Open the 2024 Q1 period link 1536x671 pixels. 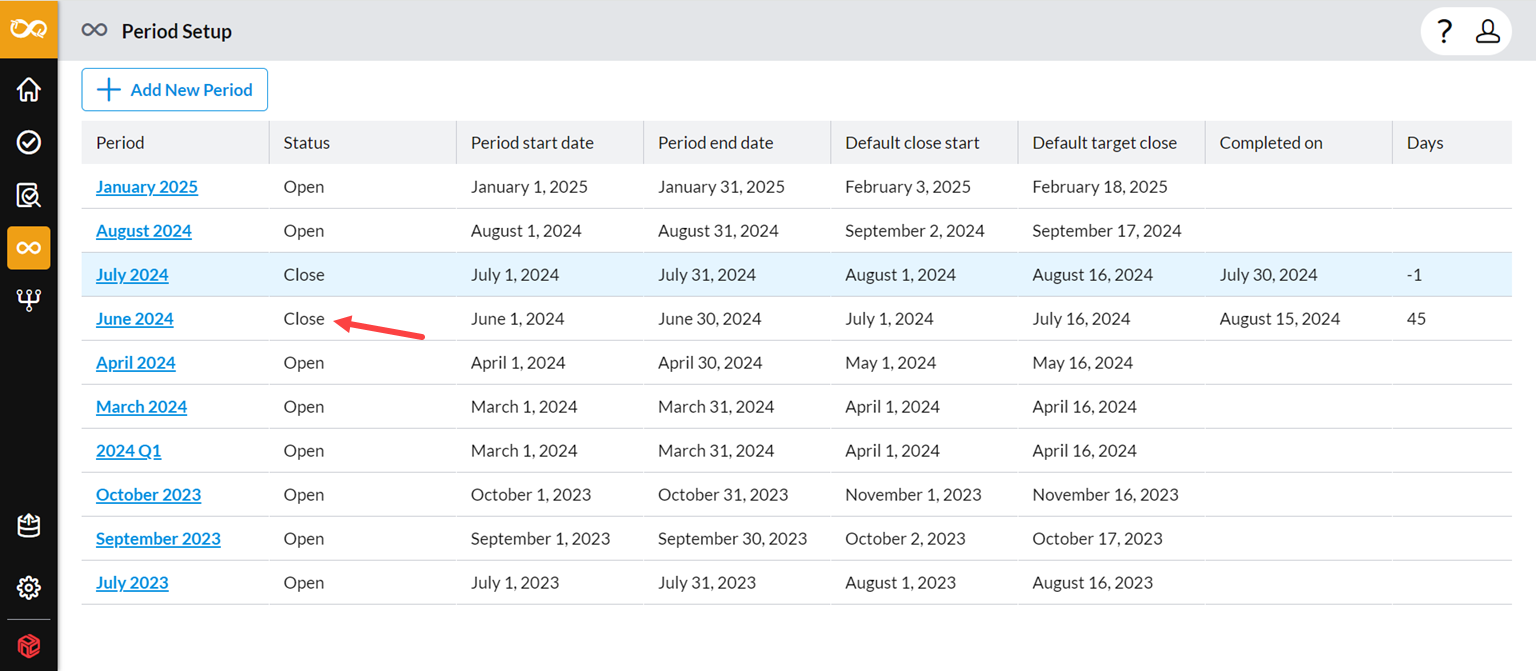[x=128, y=451]
